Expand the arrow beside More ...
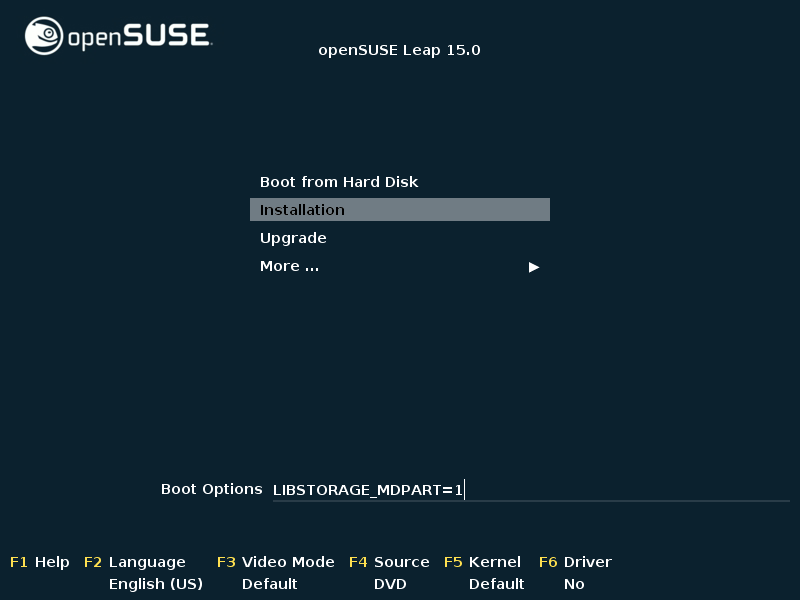 coord(534,267)
